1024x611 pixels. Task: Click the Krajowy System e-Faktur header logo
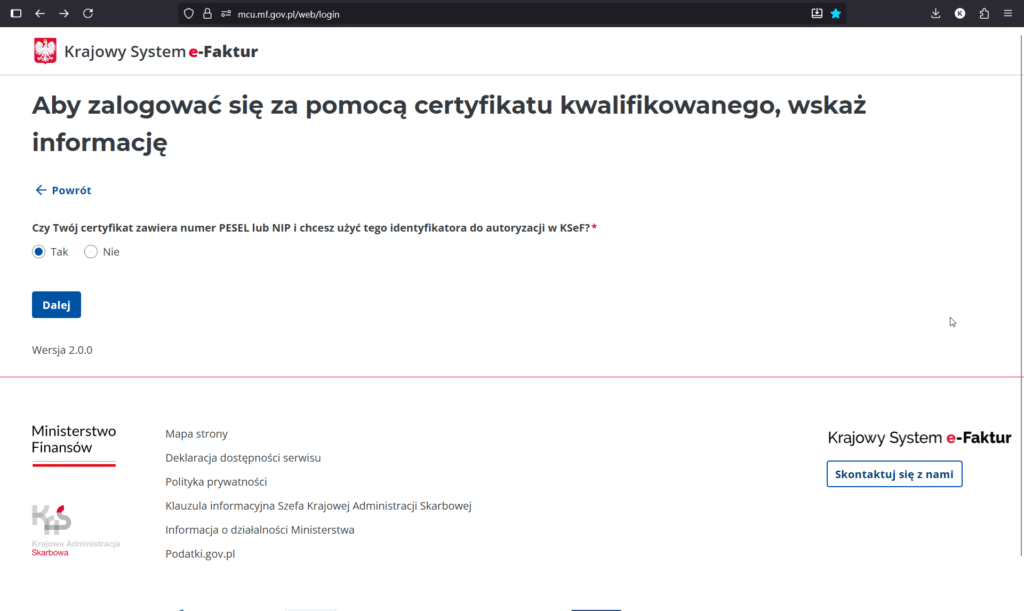point(145,51)
